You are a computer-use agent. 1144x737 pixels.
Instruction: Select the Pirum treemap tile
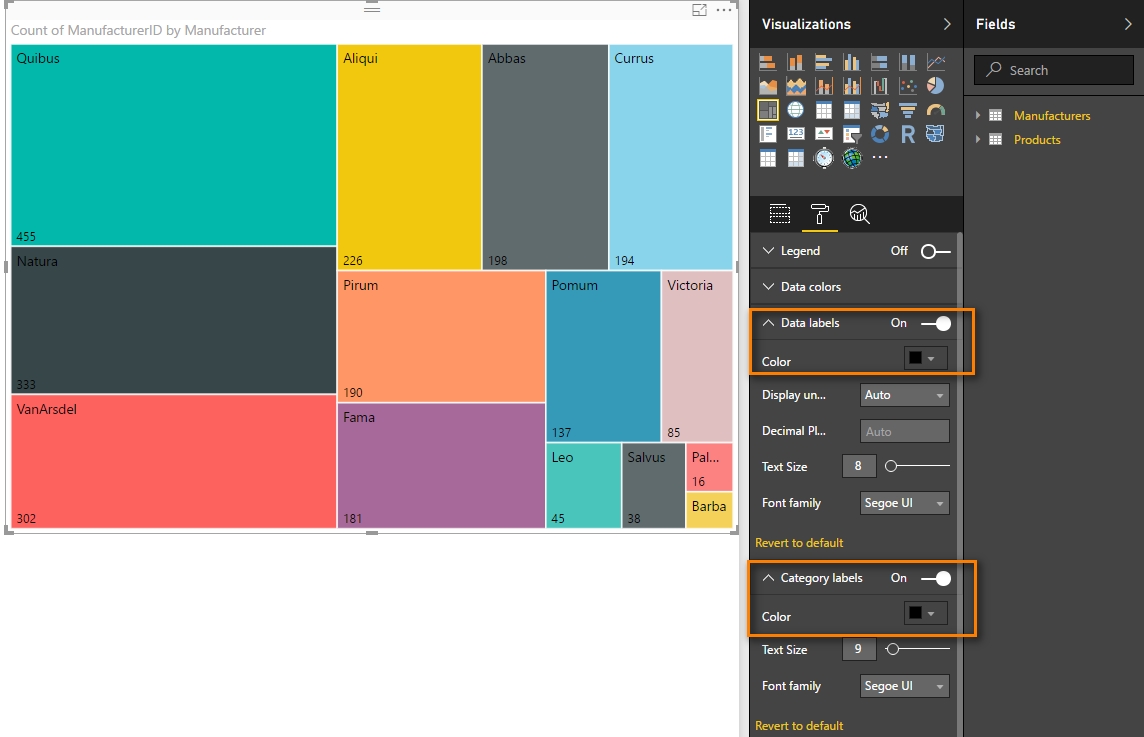pos(441,337)
